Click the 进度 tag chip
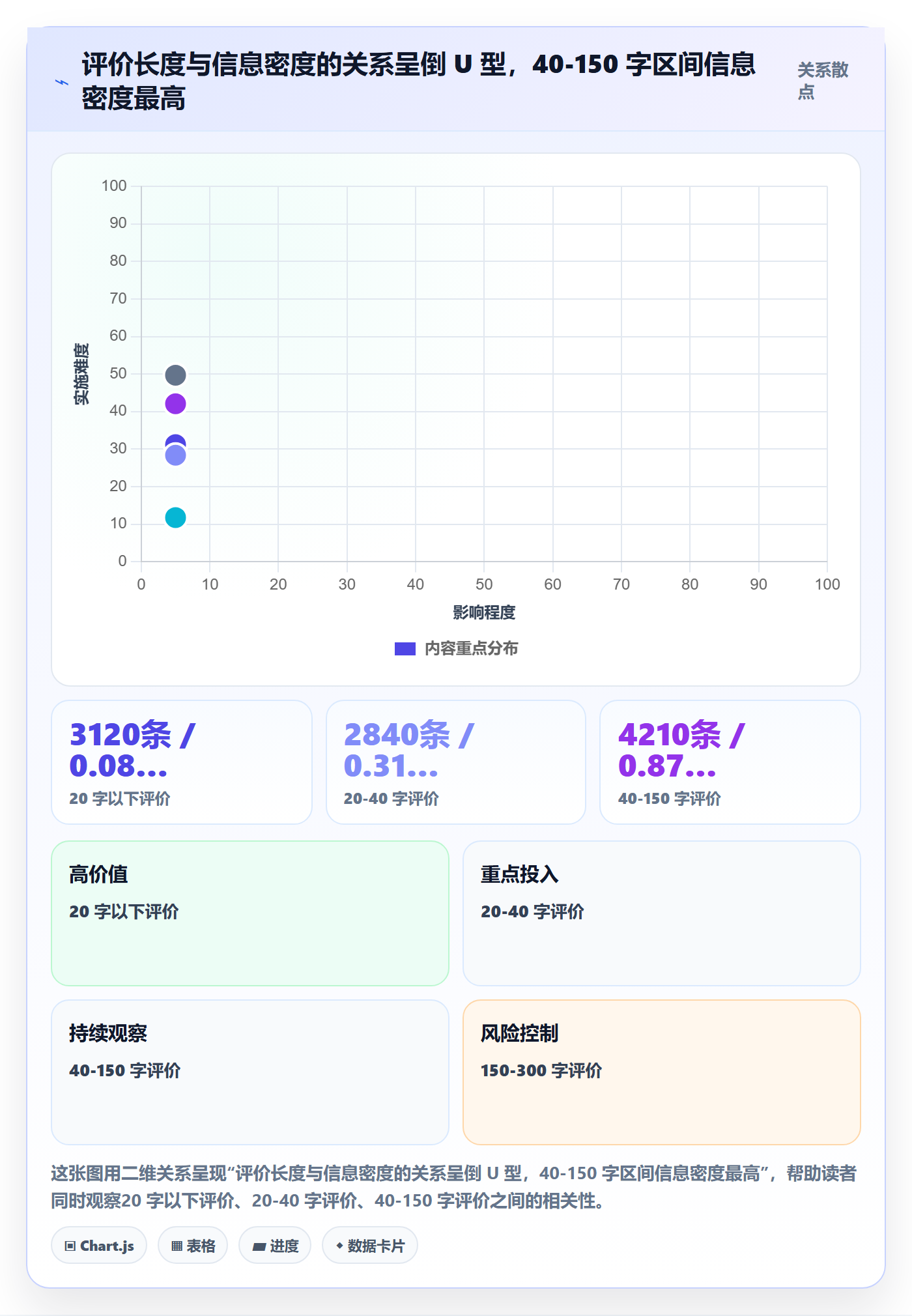Screen dimensions: 912x1316 (275, 1246)
